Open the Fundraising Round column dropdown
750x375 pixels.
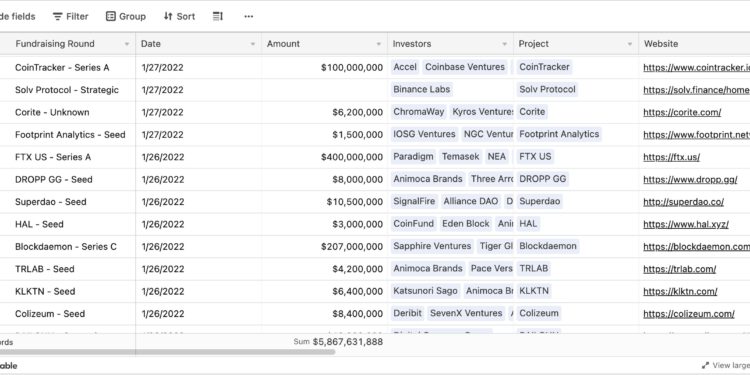pos(127,44)
